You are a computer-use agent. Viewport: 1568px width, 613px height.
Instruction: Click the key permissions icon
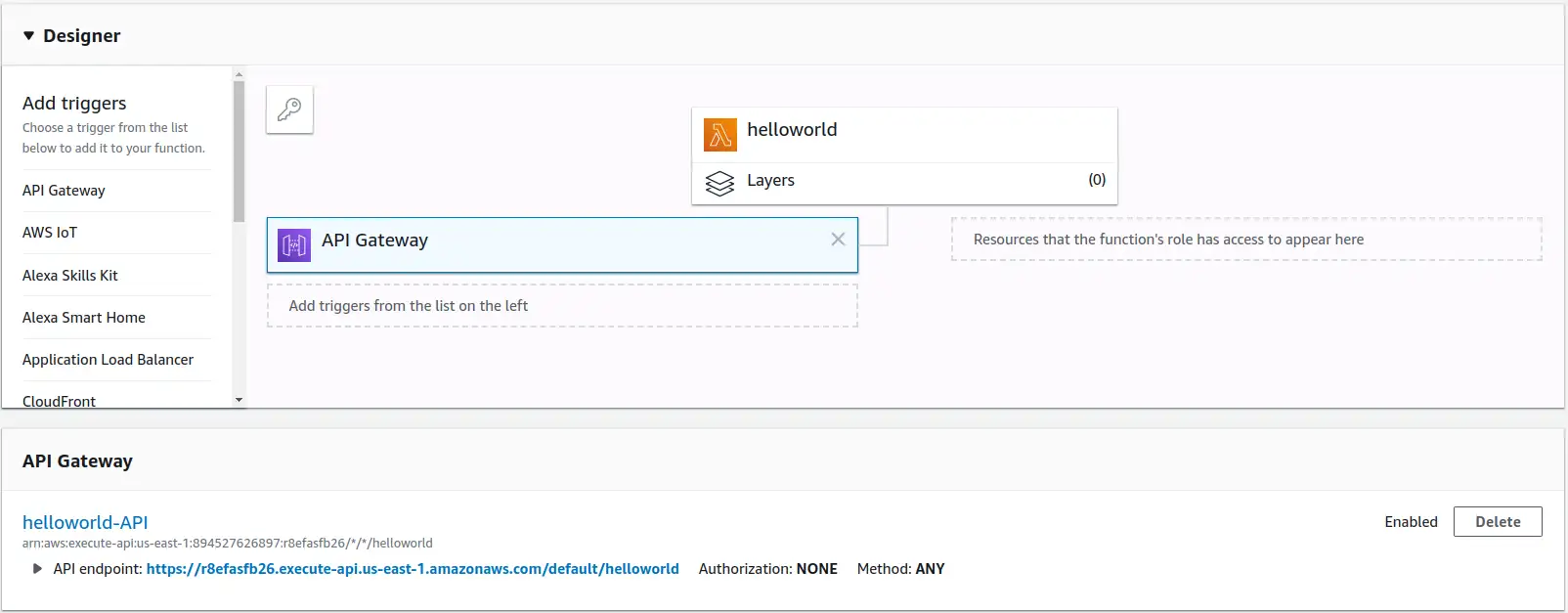coord(289,109)
